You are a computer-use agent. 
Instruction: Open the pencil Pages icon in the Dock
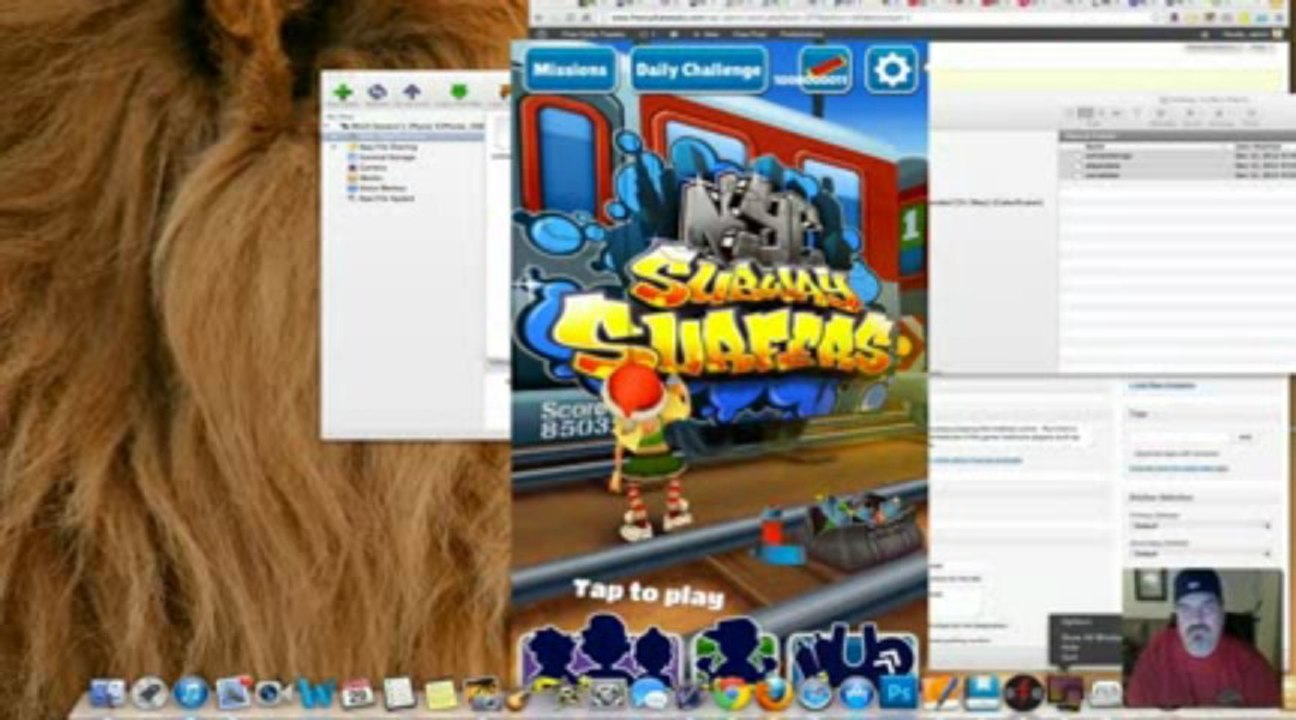[x=940, y=693]
